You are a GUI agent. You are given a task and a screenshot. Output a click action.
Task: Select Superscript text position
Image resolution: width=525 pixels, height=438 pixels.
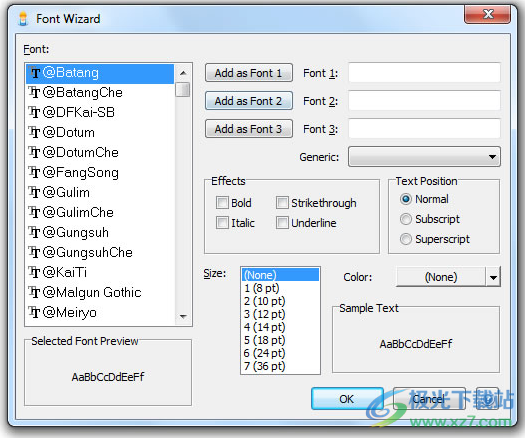coord(405,239)
